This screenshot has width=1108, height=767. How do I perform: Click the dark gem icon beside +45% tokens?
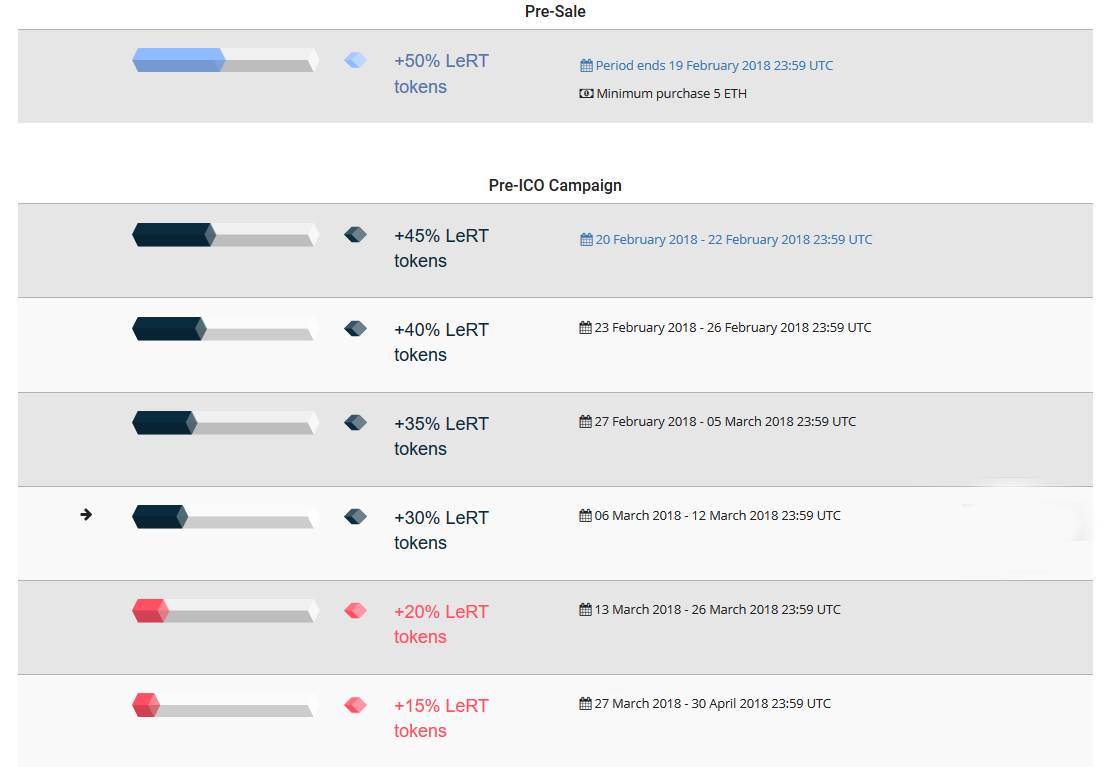(x=355, y=235)
